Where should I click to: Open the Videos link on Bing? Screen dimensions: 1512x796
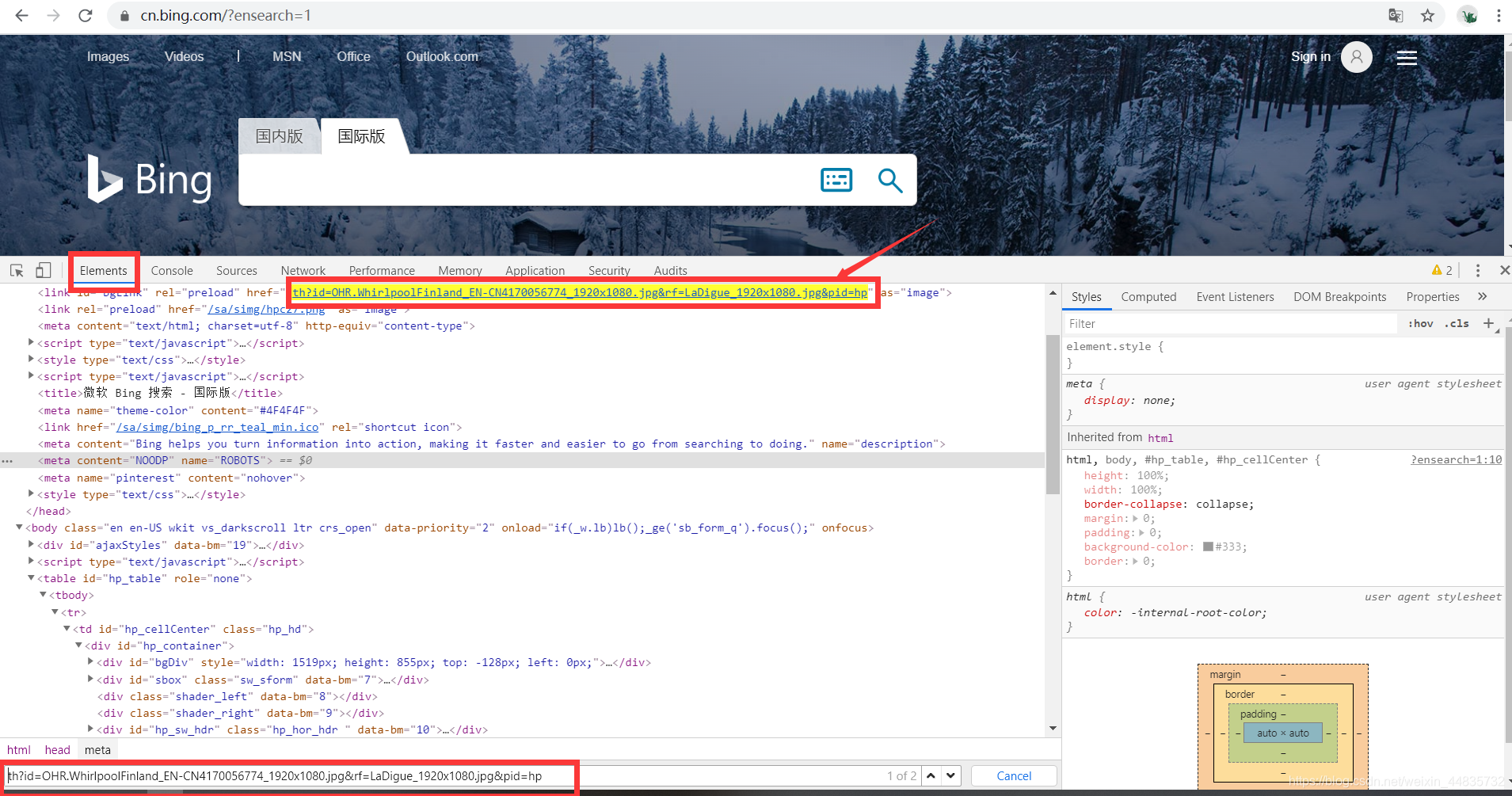point(184,56)
